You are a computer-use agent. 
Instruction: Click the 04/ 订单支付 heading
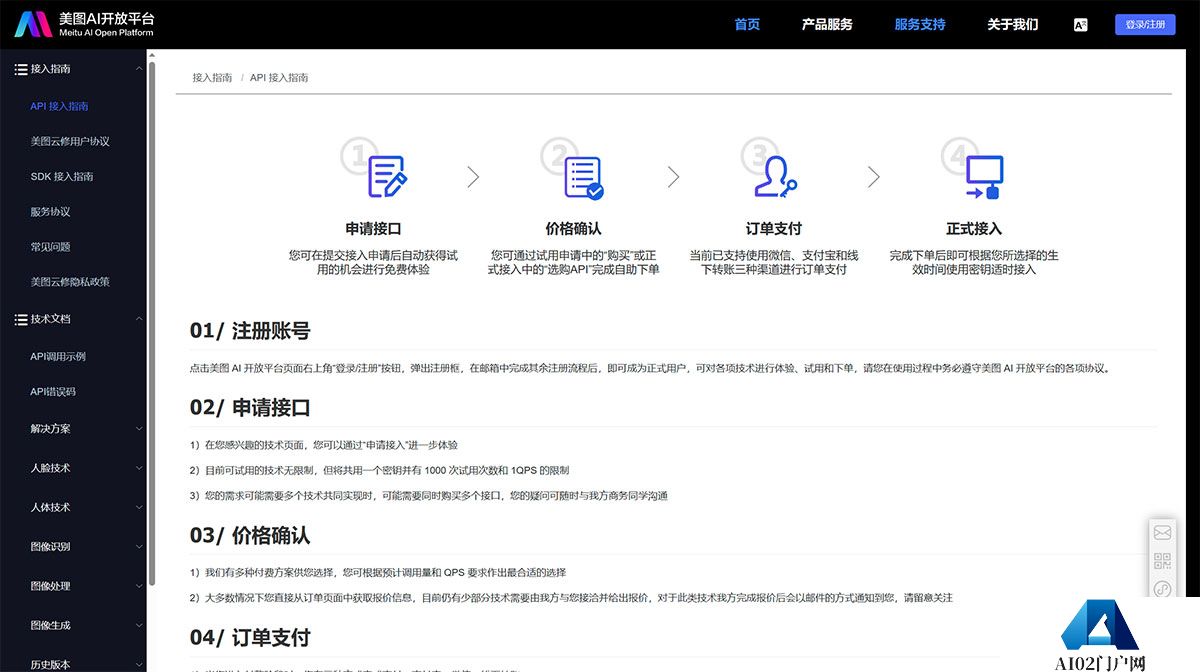pyautogui.click(x=250, y=637)
